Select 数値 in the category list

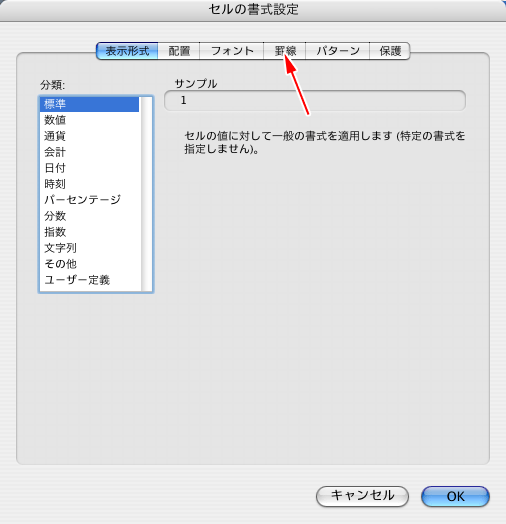click(90, 120)
